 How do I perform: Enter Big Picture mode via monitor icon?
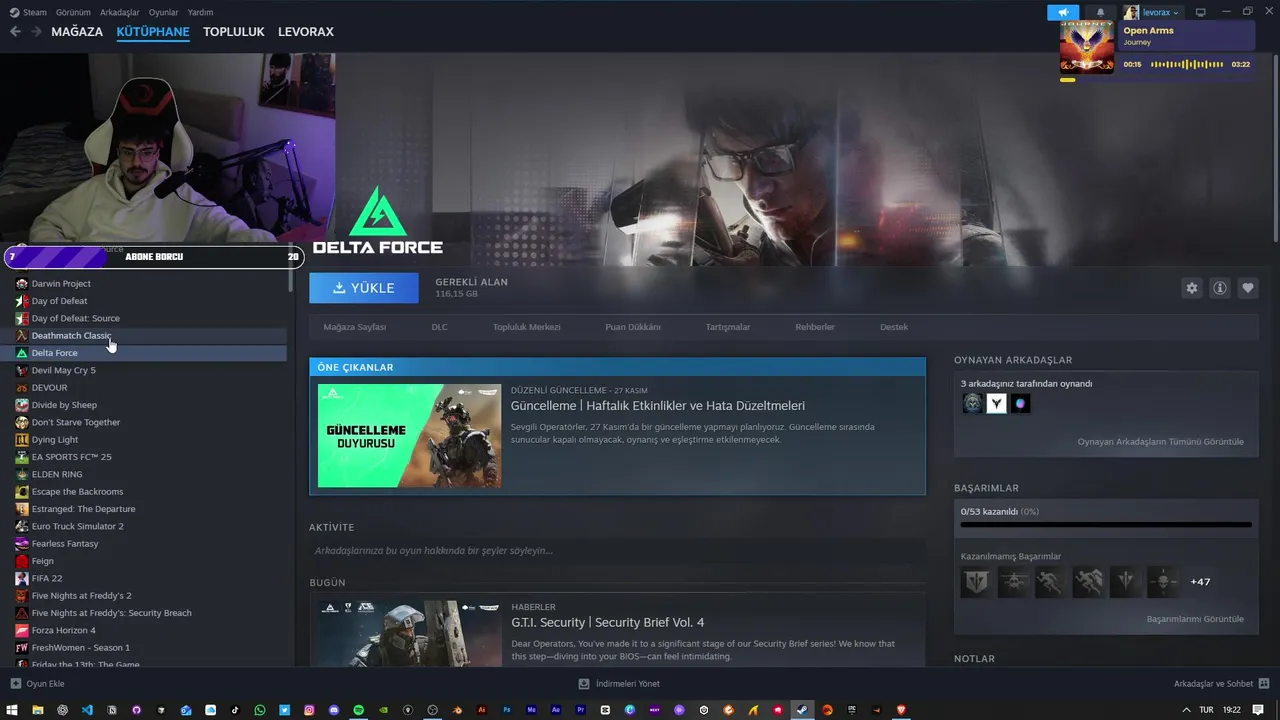[1201, 12]
